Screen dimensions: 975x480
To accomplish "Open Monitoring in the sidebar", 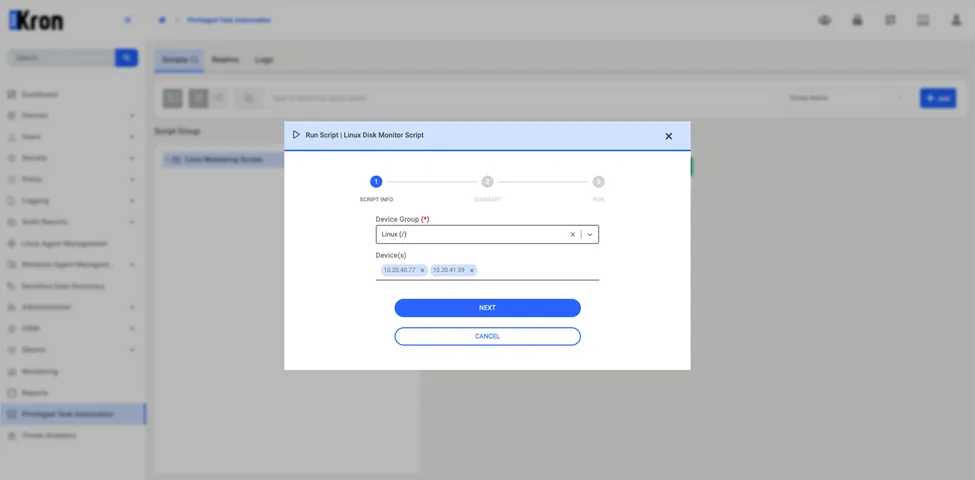I will [x=40, y=372].
